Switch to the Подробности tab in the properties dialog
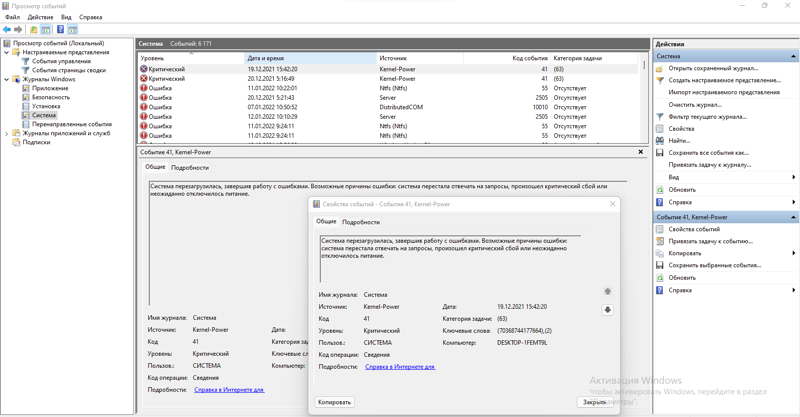This screenshot has width=800, height=417. [x=361, y=222]
